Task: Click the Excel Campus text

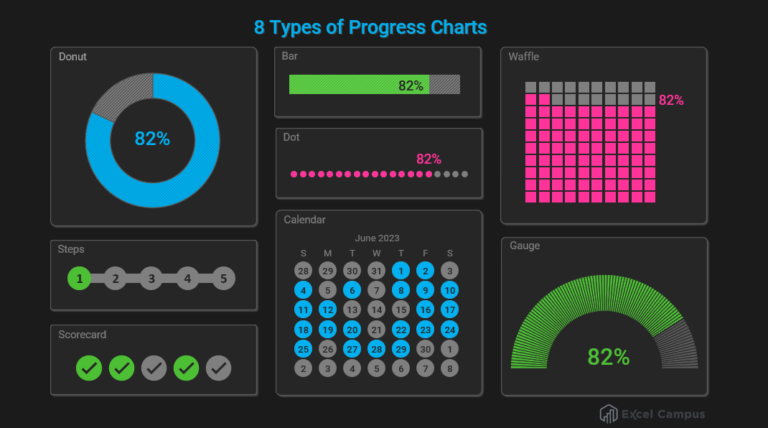Action: coord(664,413)
